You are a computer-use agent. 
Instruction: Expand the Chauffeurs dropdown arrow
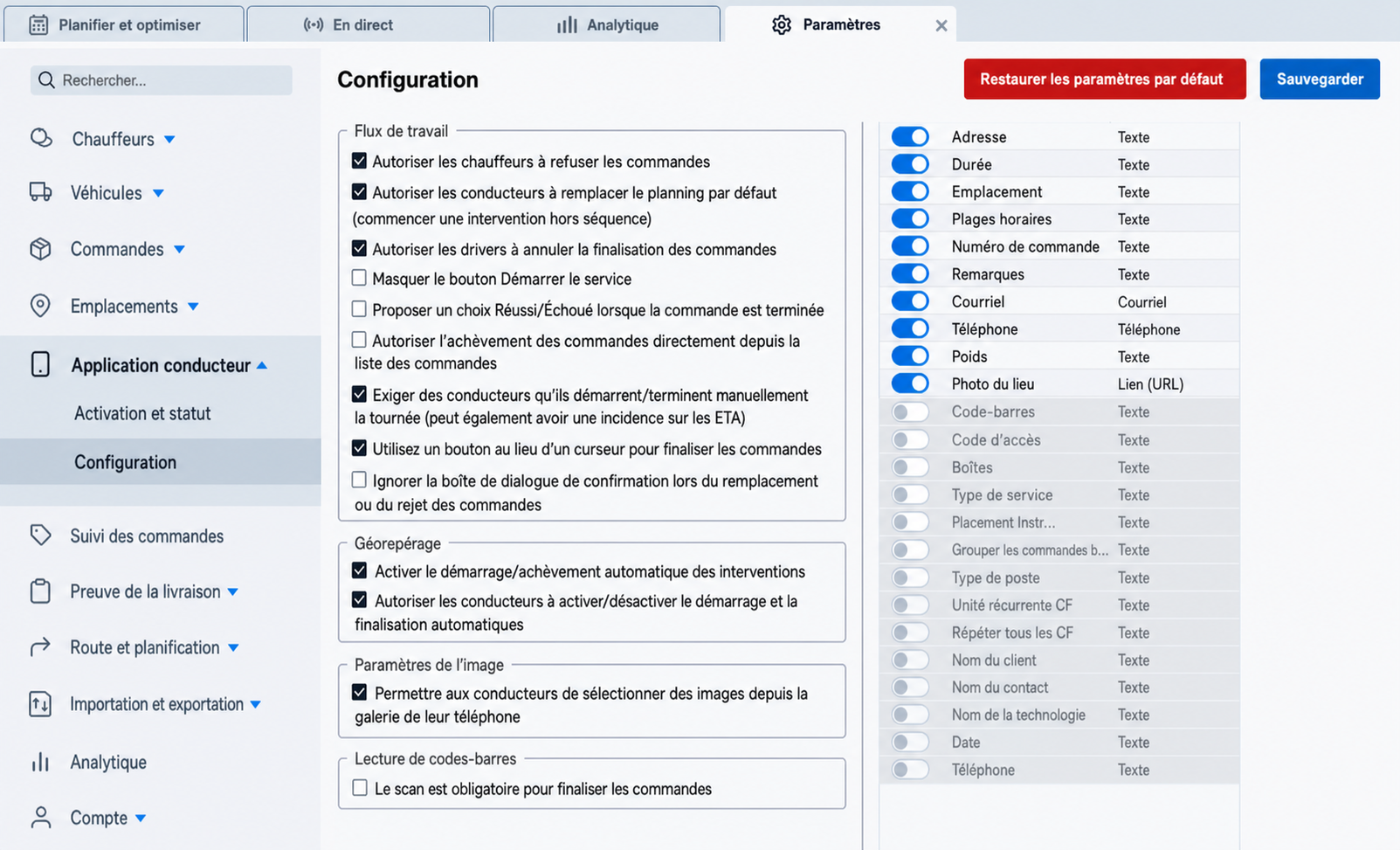point(169,139)
